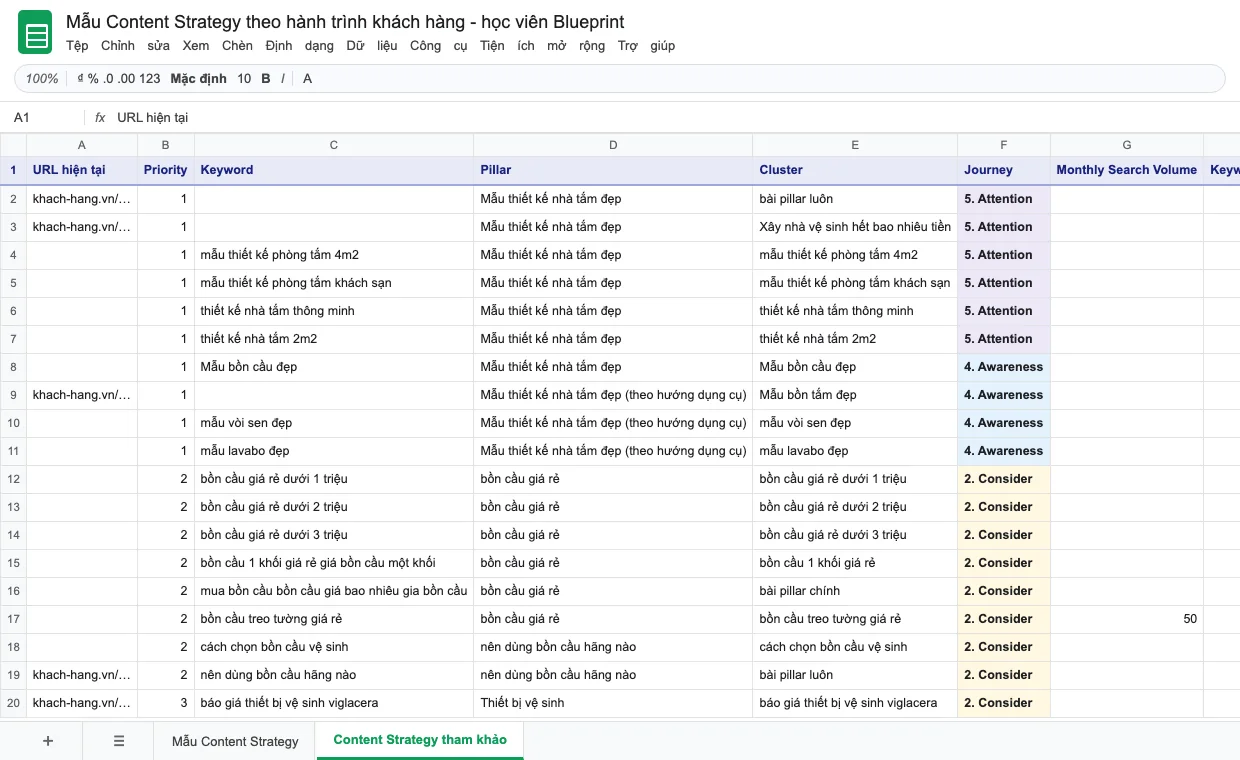Click row 2 cluster cell bài pillar luôn
1240x760 pixels.
tap(855, 199)
